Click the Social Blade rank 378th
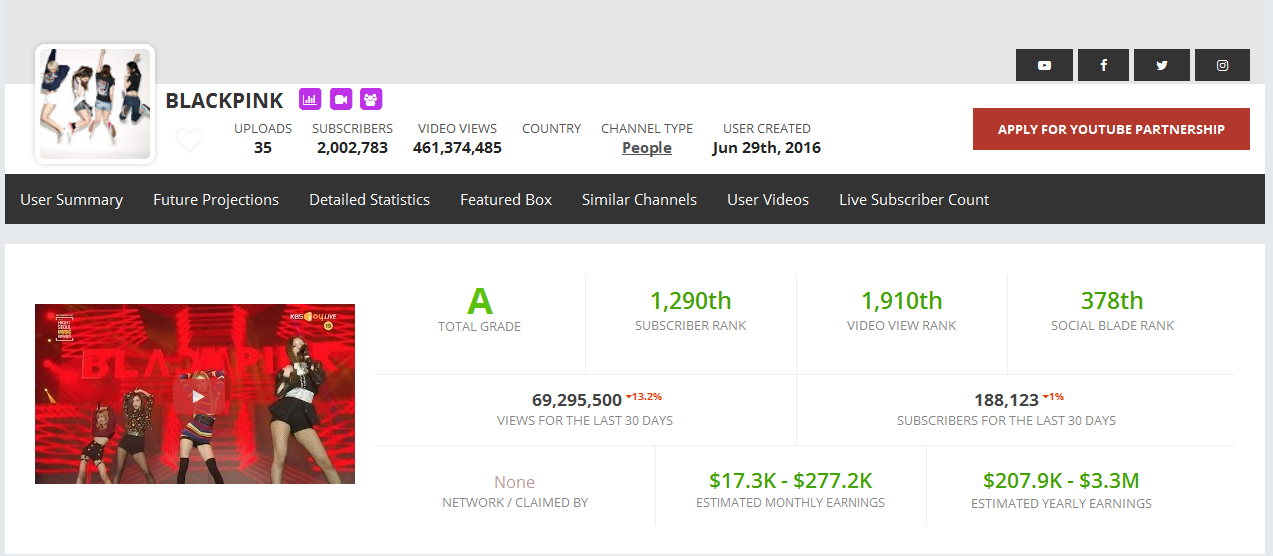1273x556 pixels. (x=1112, y=300)
